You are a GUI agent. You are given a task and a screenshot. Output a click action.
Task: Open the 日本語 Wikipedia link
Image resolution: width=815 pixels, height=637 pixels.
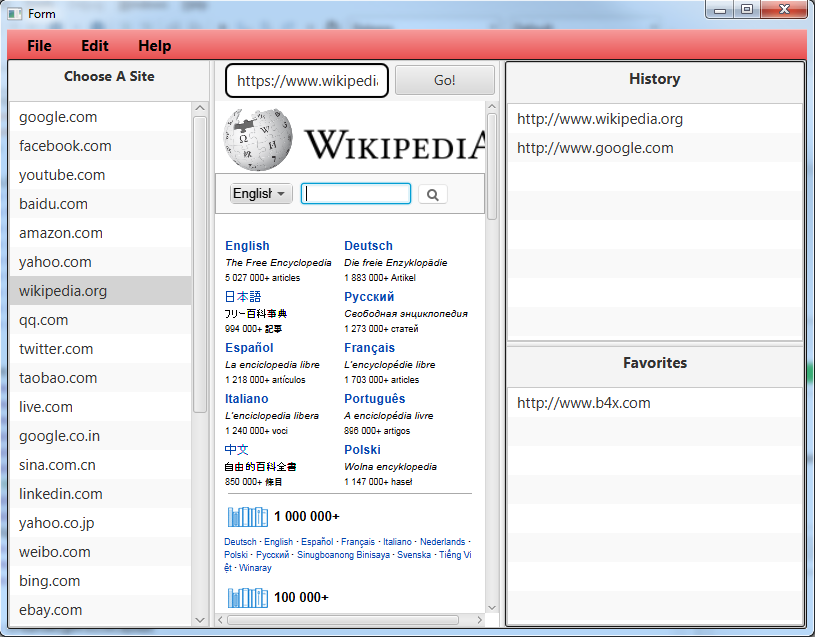tap(243, 297)
